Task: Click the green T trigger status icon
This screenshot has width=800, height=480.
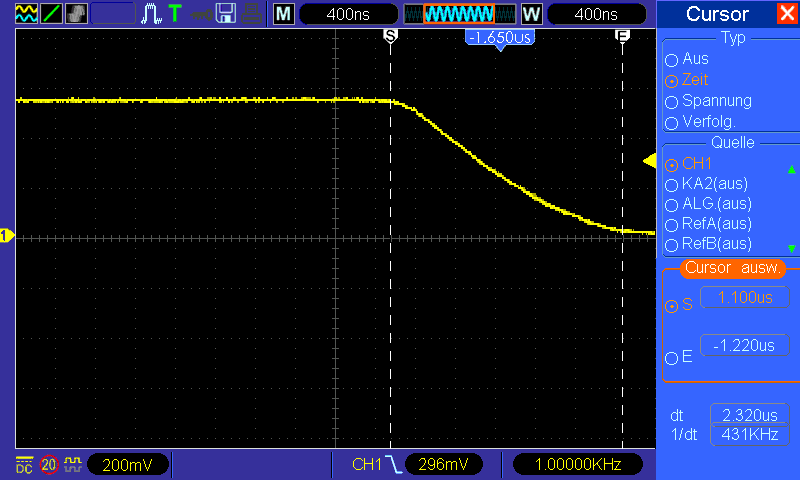Action: [175, 13]
